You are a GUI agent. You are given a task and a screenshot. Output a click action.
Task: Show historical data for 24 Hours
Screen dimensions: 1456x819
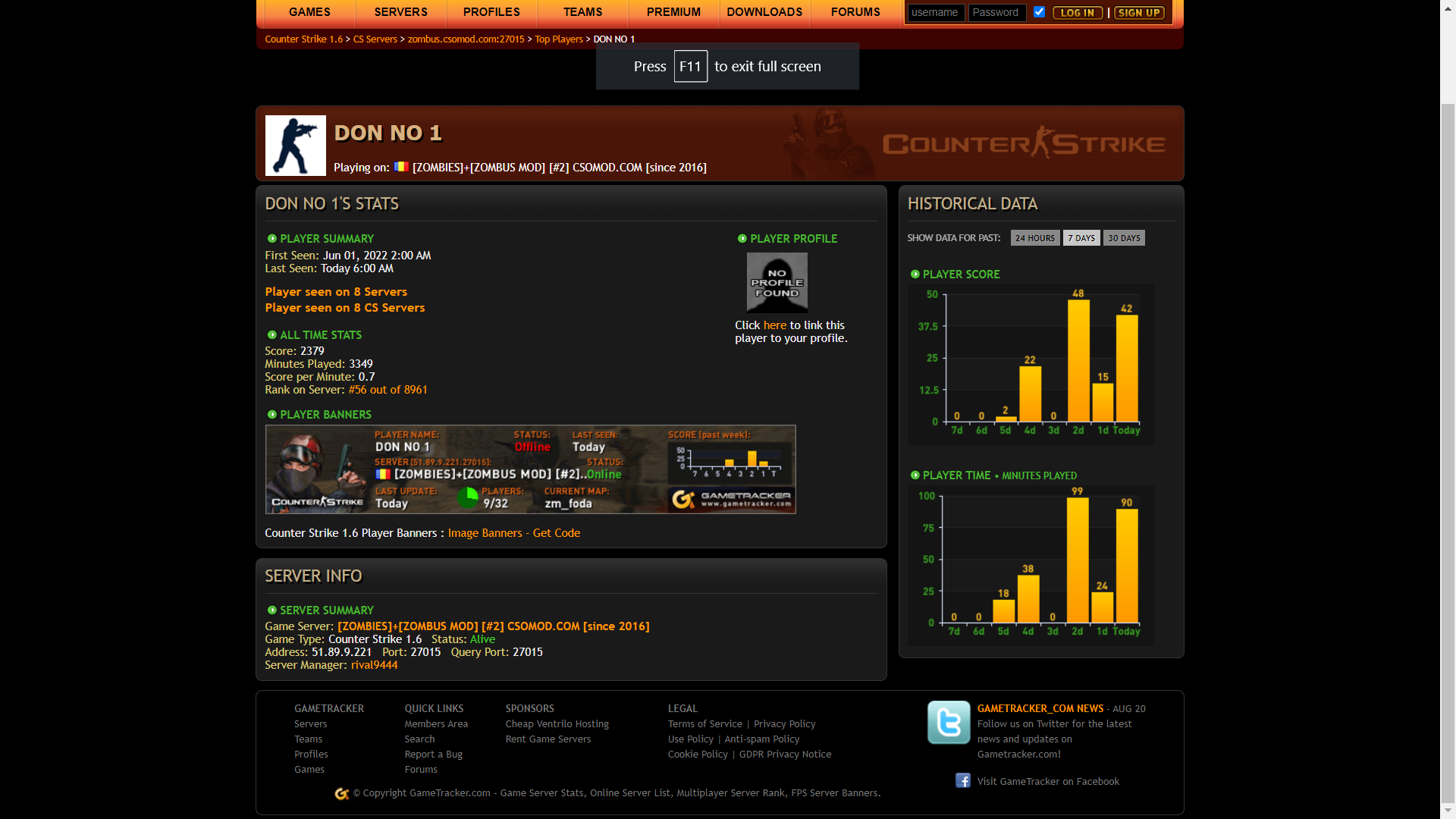[1034, 238]
